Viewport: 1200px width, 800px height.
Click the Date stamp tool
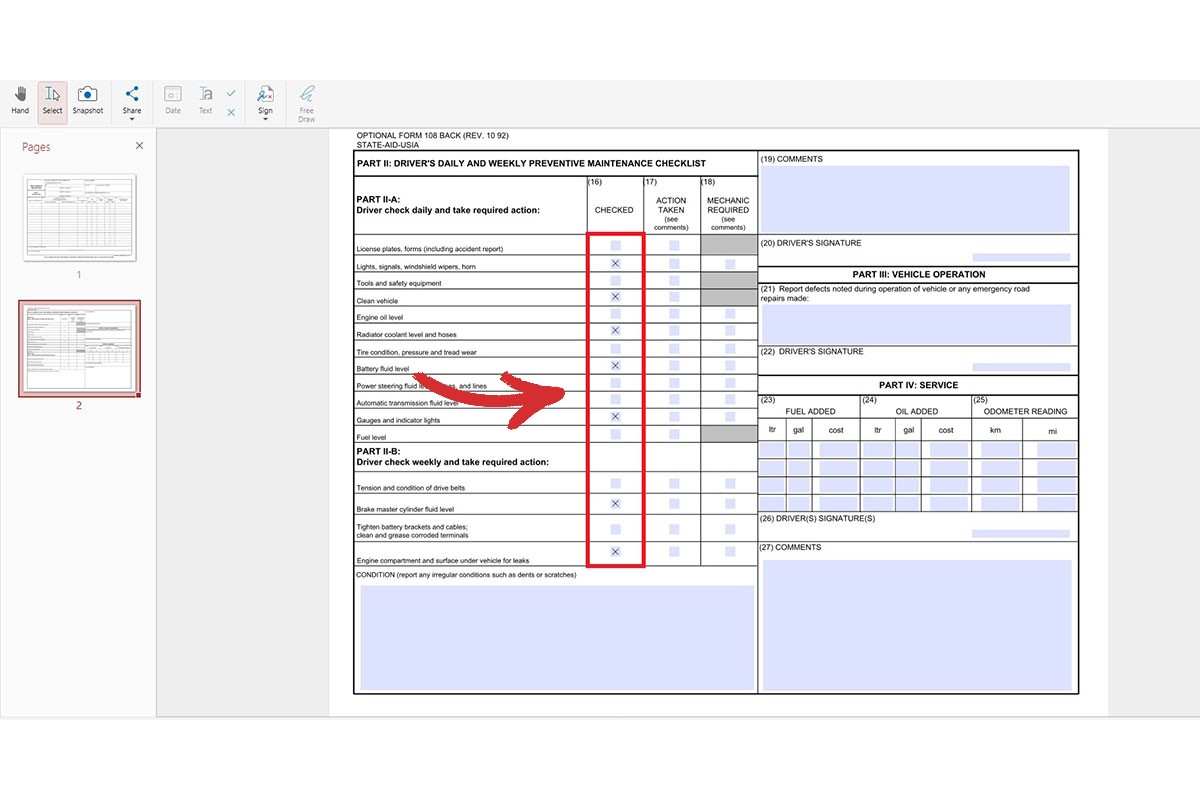point(173,100)
